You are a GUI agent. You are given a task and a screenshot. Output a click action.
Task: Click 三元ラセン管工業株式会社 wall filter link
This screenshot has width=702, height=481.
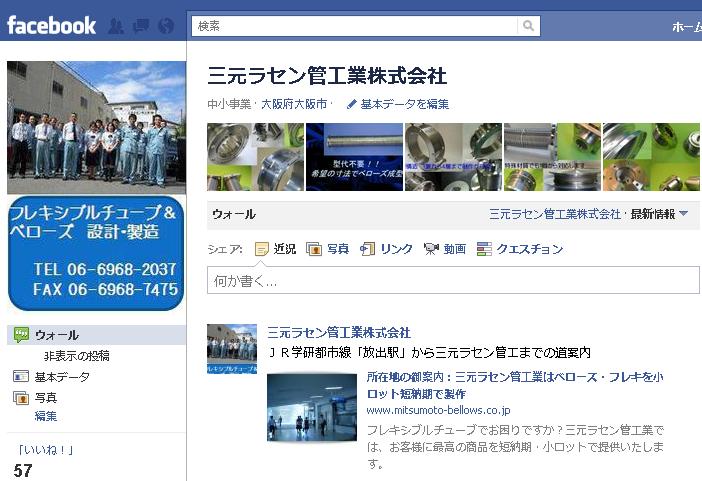(555, 214)
